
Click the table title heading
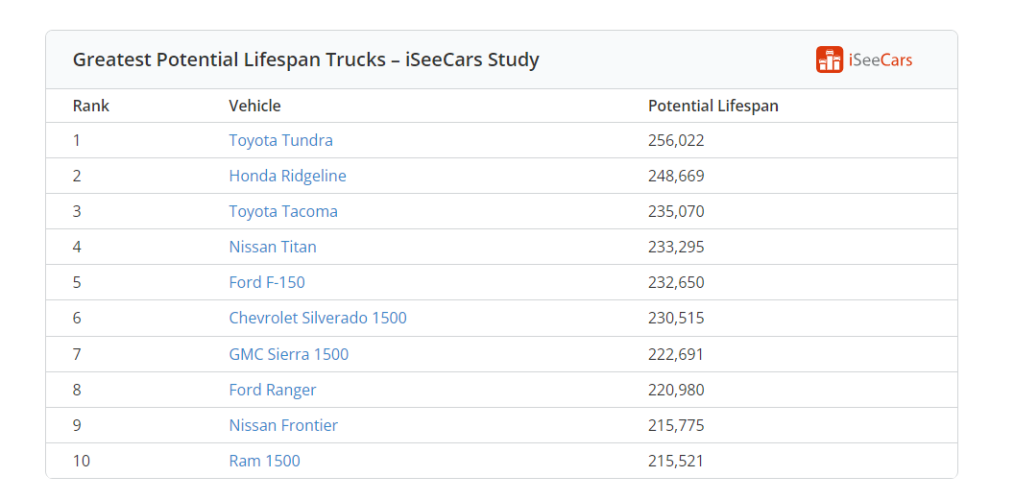(x=306, y=60)
